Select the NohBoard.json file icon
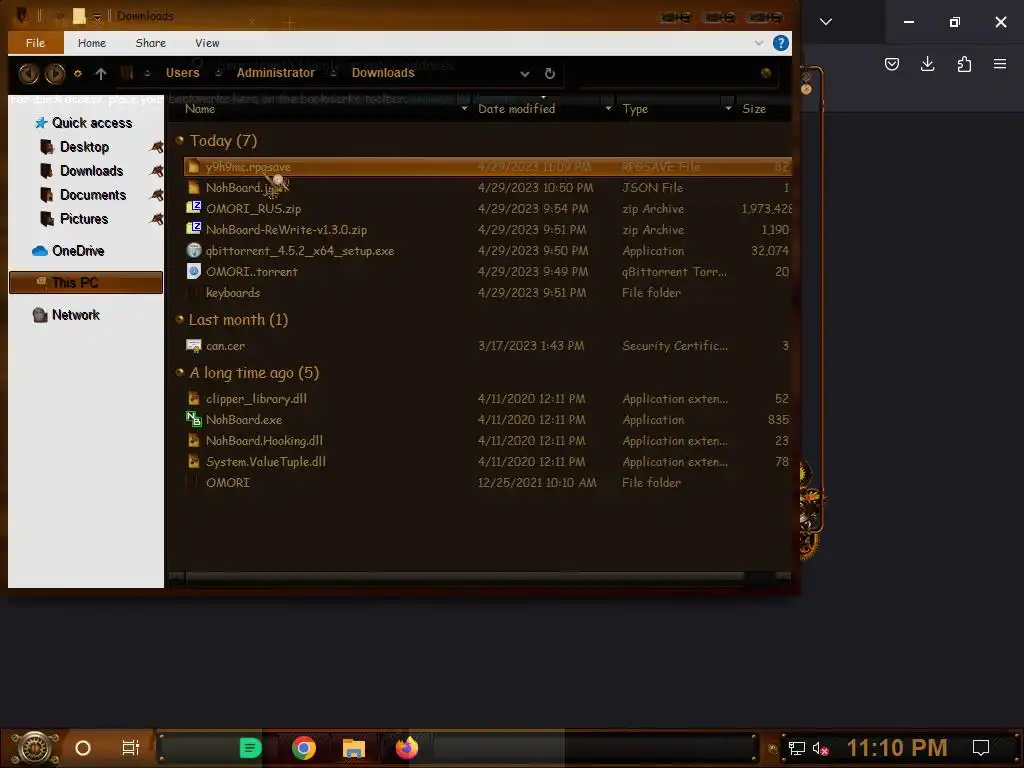 (193, 187)
